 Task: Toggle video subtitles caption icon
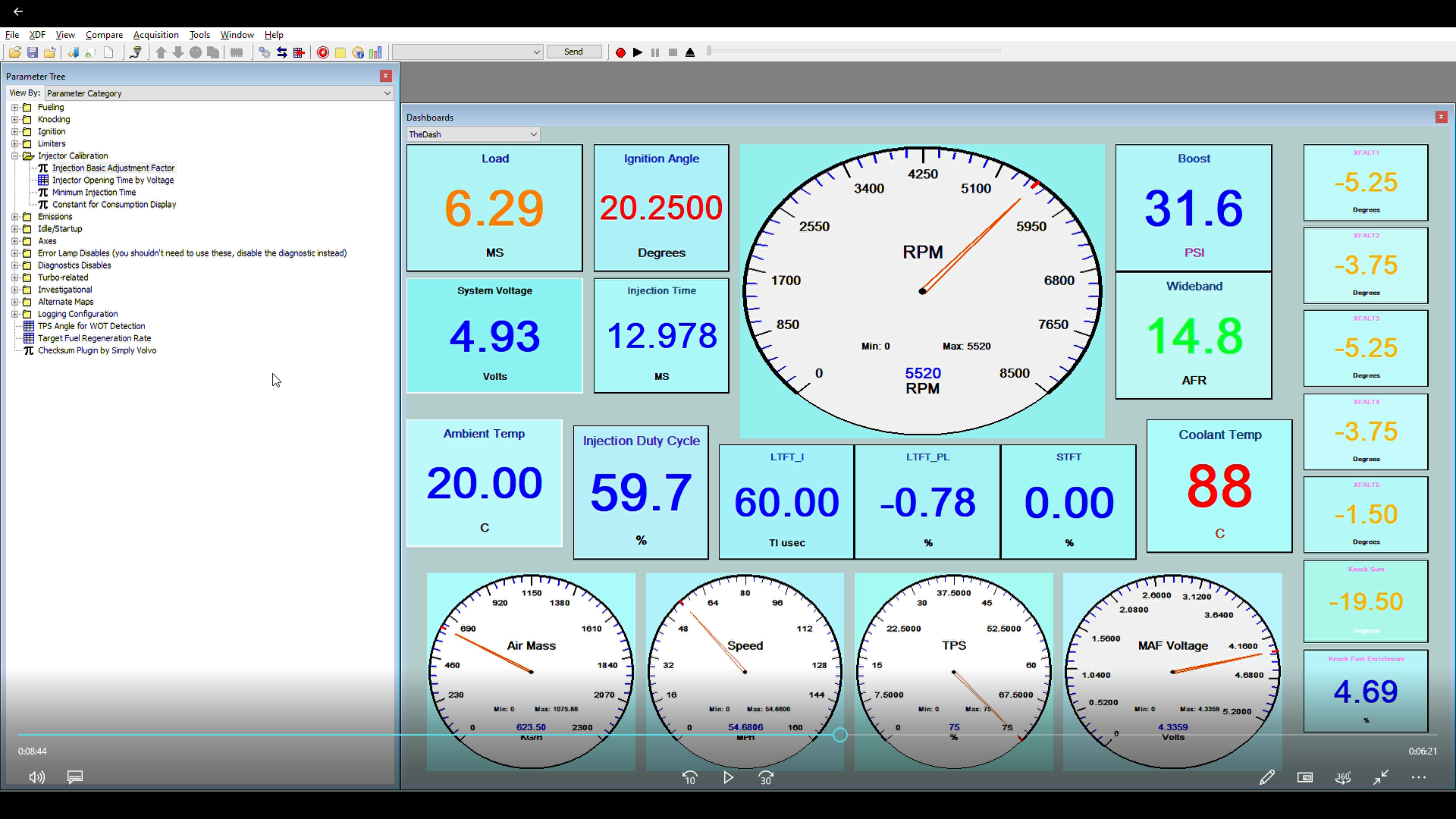[75, 777]
